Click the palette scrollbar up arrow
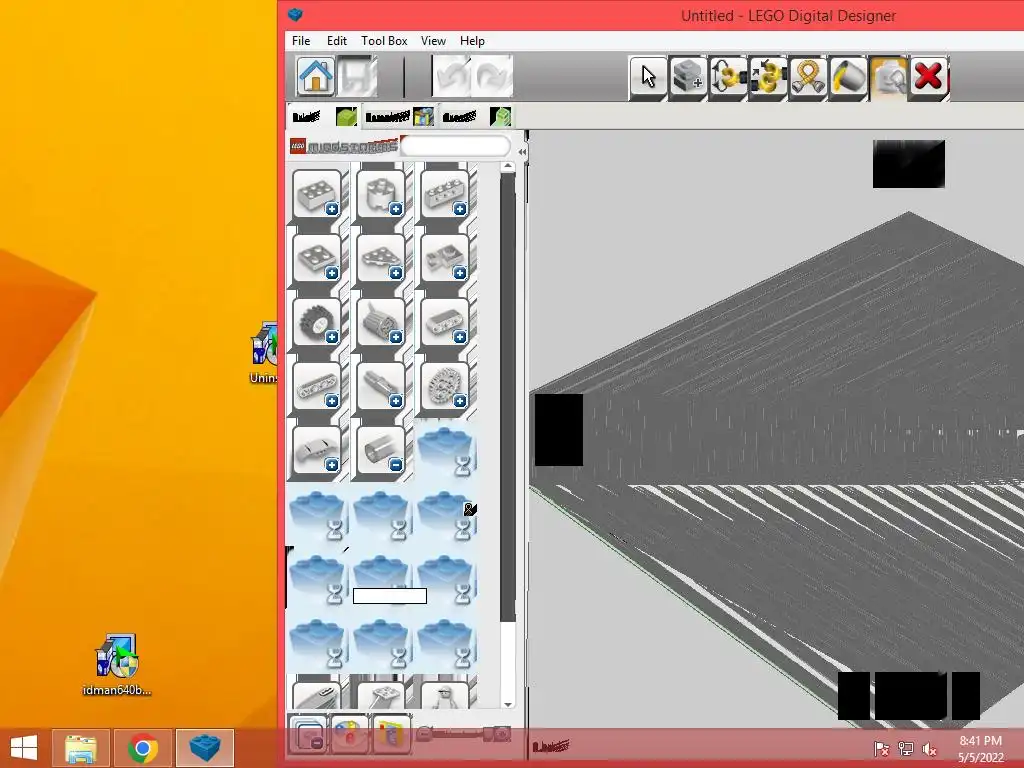Viewport: 1024px width, 768px height. (507, 167)
